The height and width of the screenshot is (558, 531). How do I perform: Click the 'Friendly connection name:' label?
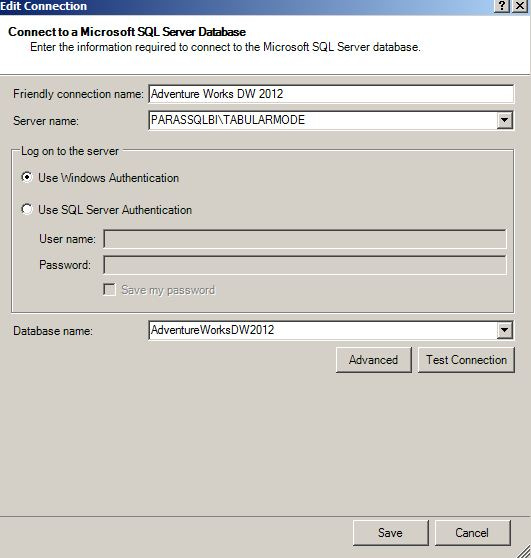click(78, 94)
